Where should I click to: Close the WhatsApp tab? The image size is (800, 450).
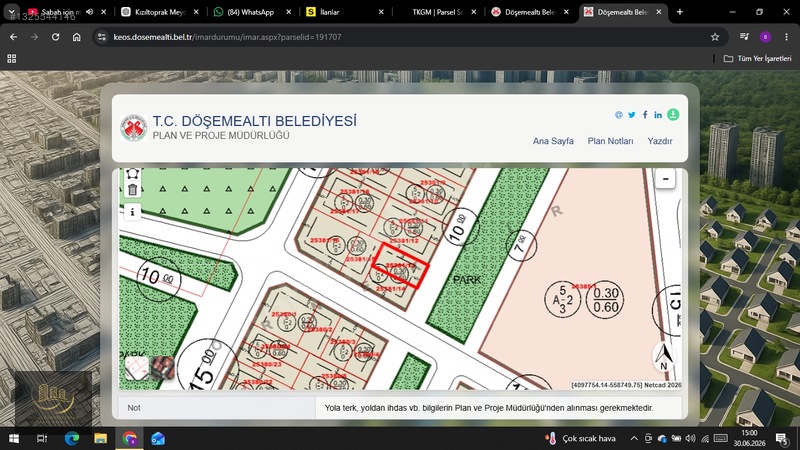(288, 12)
